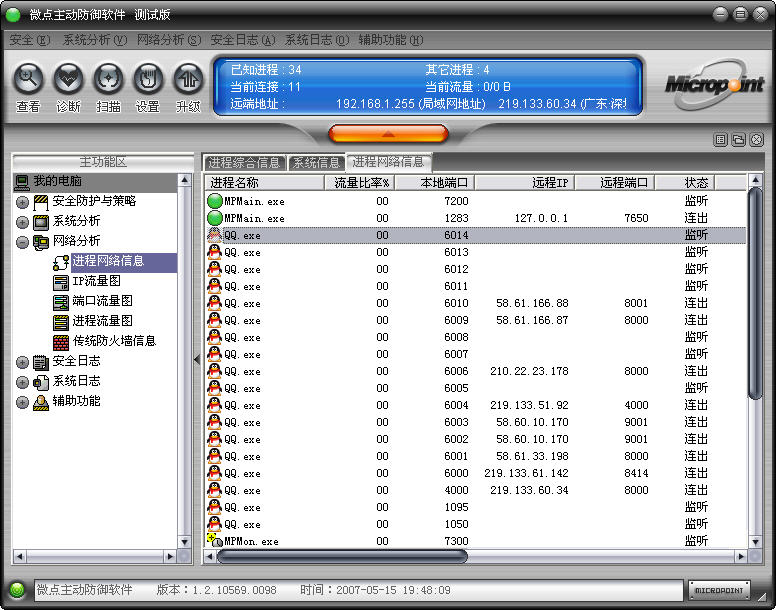The width and height of the screenshot is (776, 610).
Task: Click the 升级 upgrade arrows icon
Action: point(188,78)
